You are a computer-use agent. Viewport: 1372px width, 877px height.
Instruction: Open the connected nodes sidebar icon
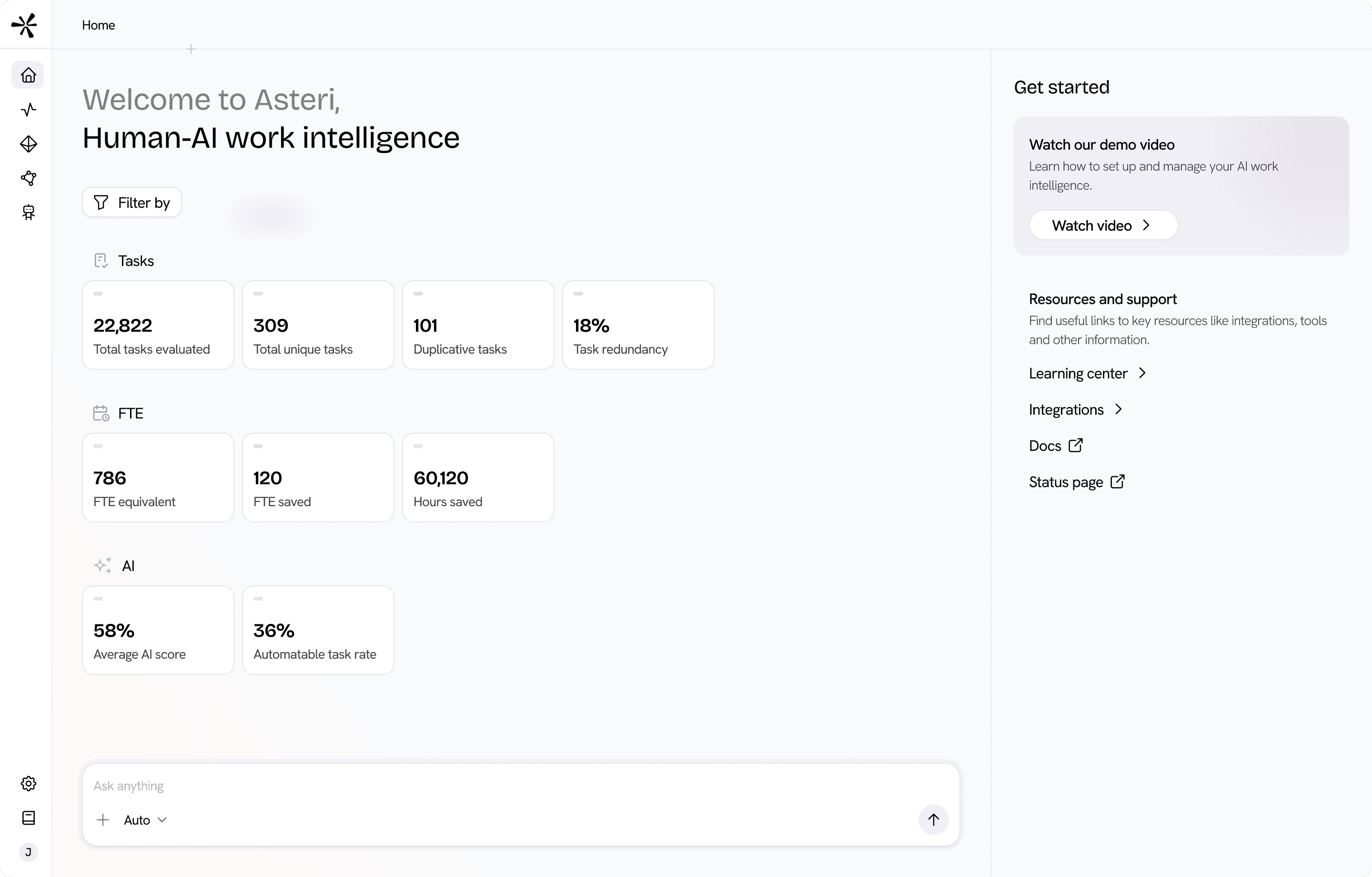click(29, 178)
